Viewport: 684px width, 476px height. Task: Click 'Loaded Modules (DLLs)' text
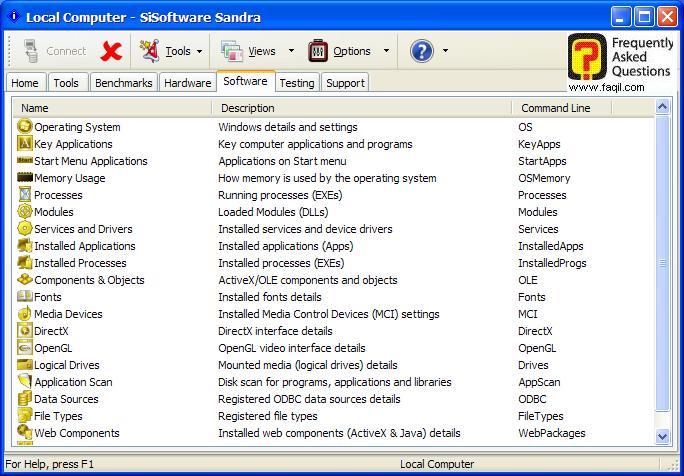[273, 212]
